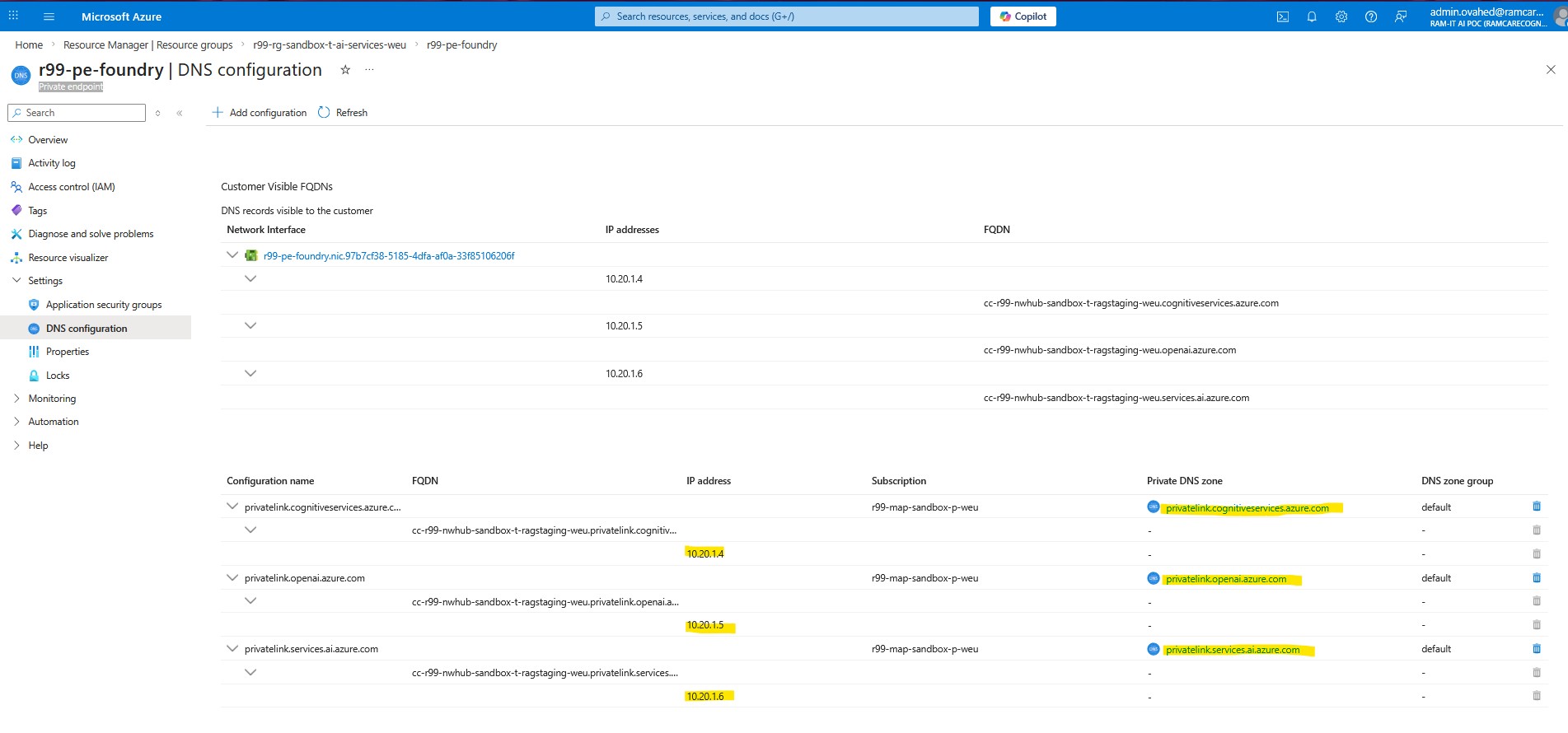The height and width of the screenshot is (733, 1568).
Task: Collapse the 10.20.1.4 IP address row
Action: click(250, 278)
